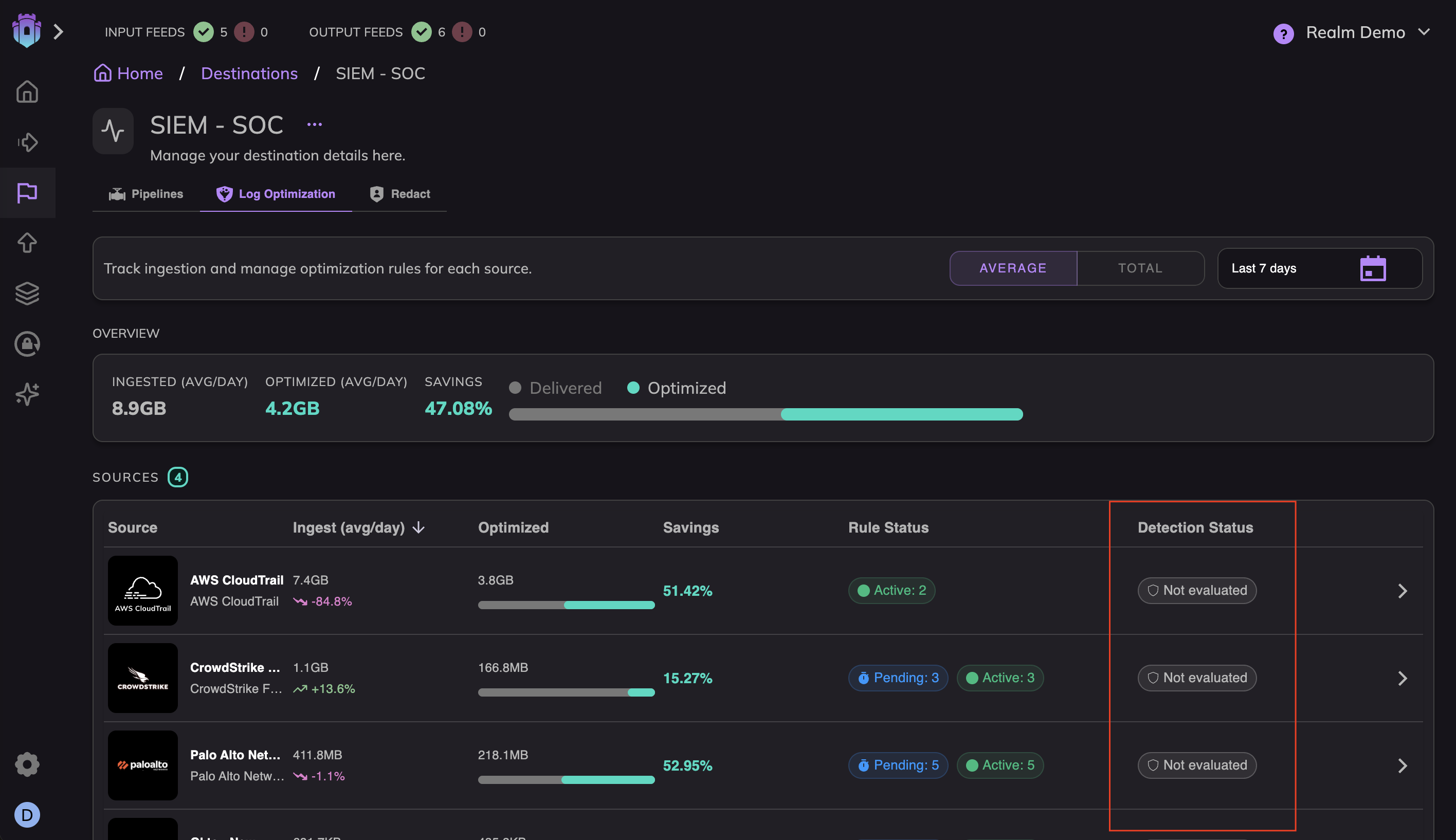Expand the AWS CloudTrail row chevron

[1403, 591]
